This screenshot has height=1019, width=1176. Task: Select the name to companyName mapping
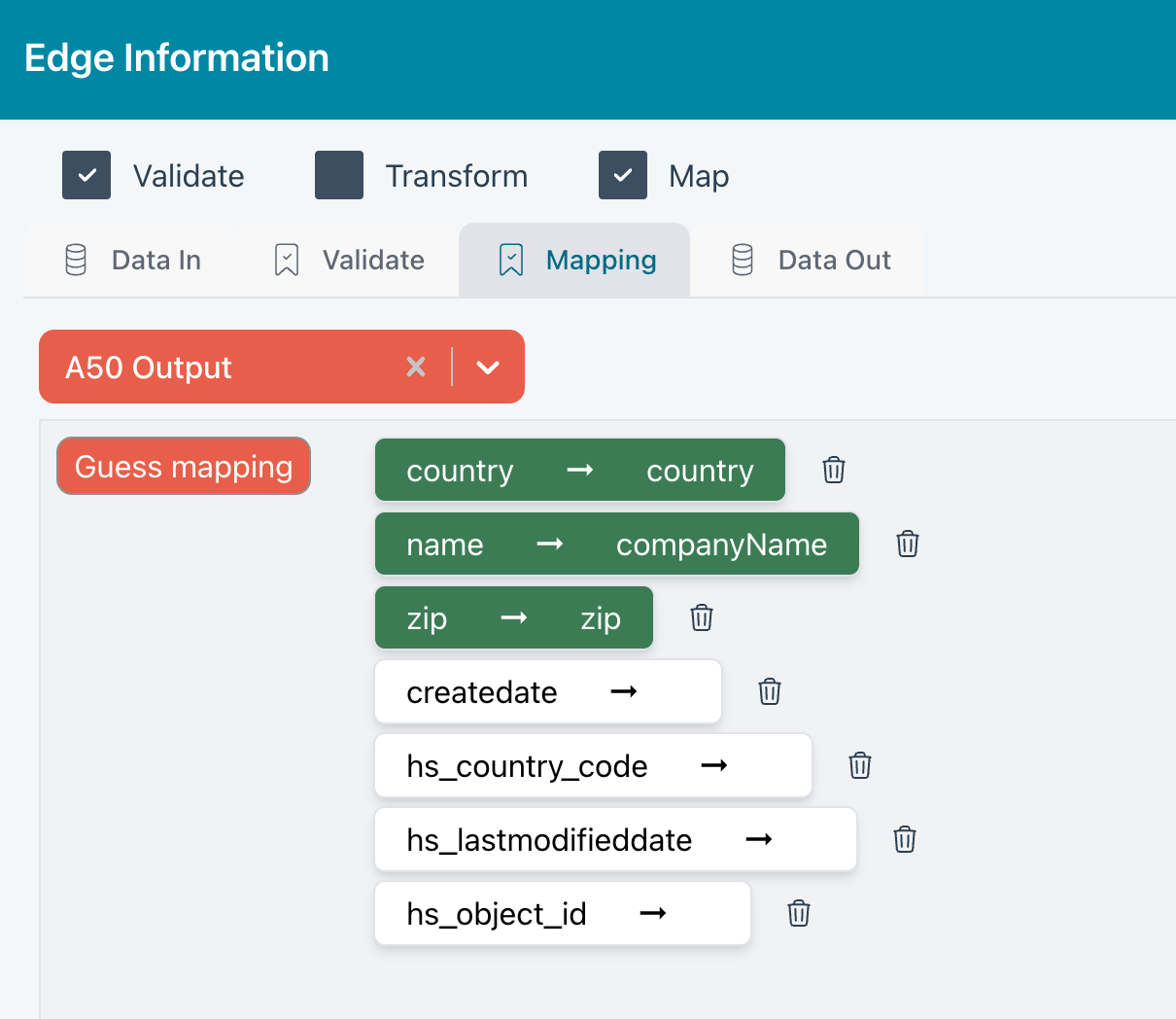(x=616, y=545)
